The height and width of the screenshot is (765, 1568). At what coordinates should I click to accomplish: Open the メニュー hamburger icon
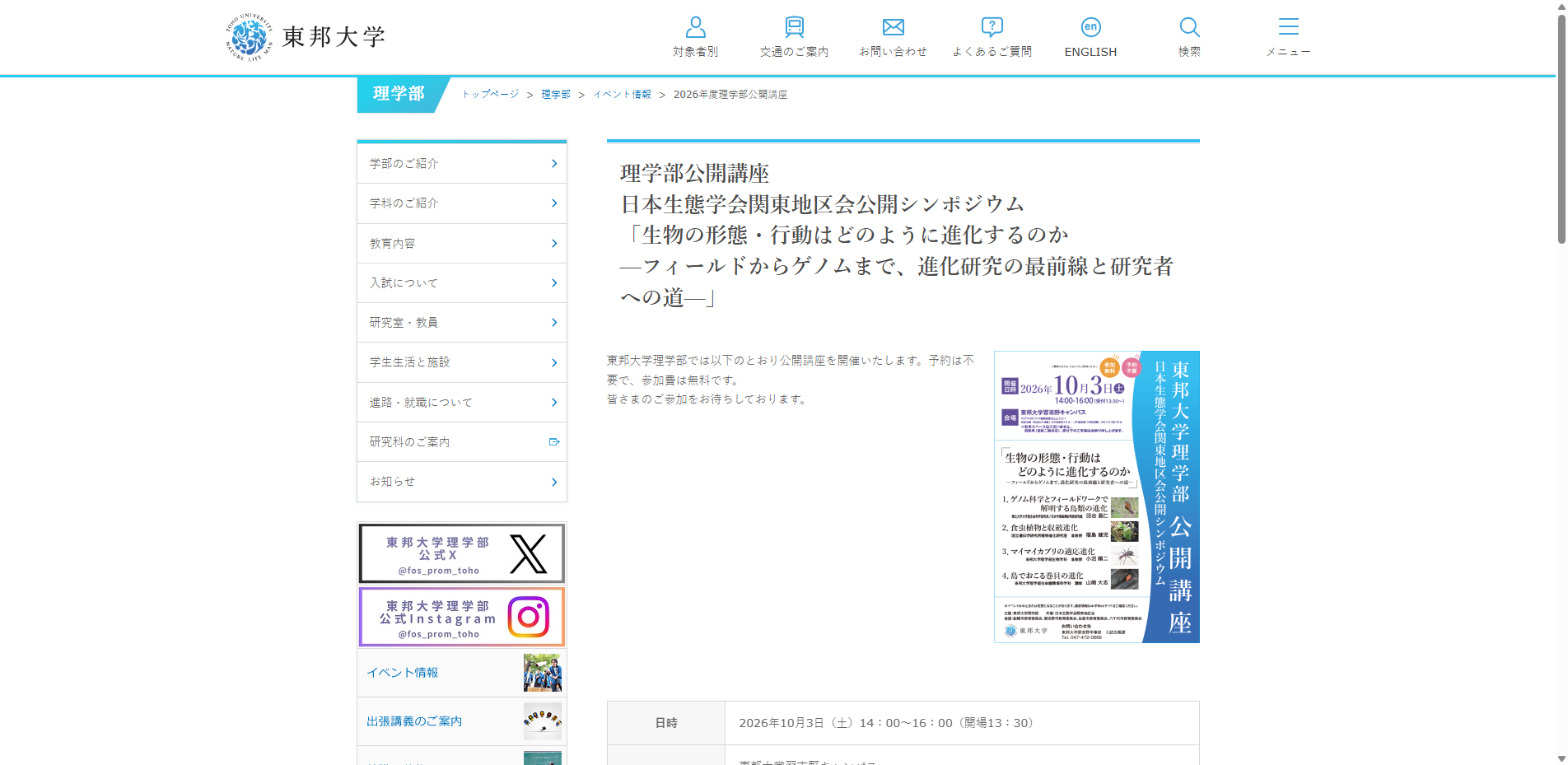[1289, 27]
